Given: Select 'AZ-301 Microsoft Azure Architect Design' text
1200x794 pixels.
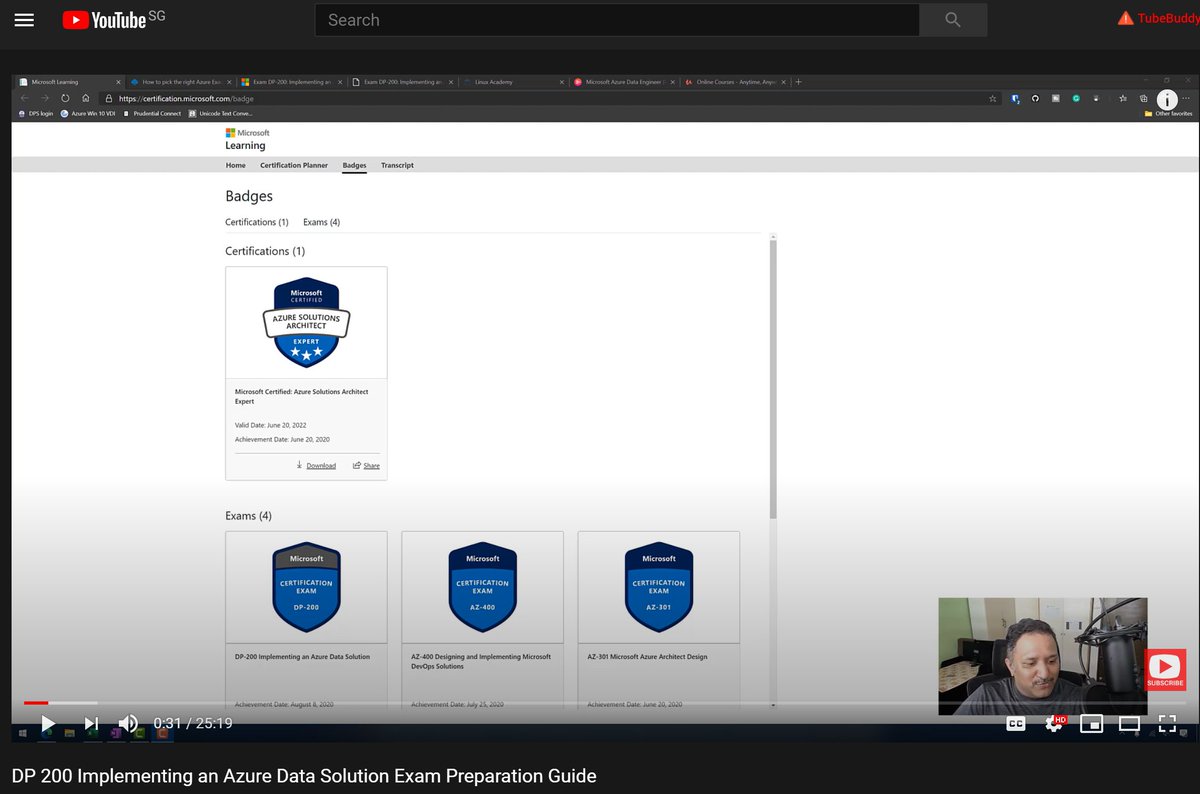Looking at the screenshot, I should click(647, 657).
